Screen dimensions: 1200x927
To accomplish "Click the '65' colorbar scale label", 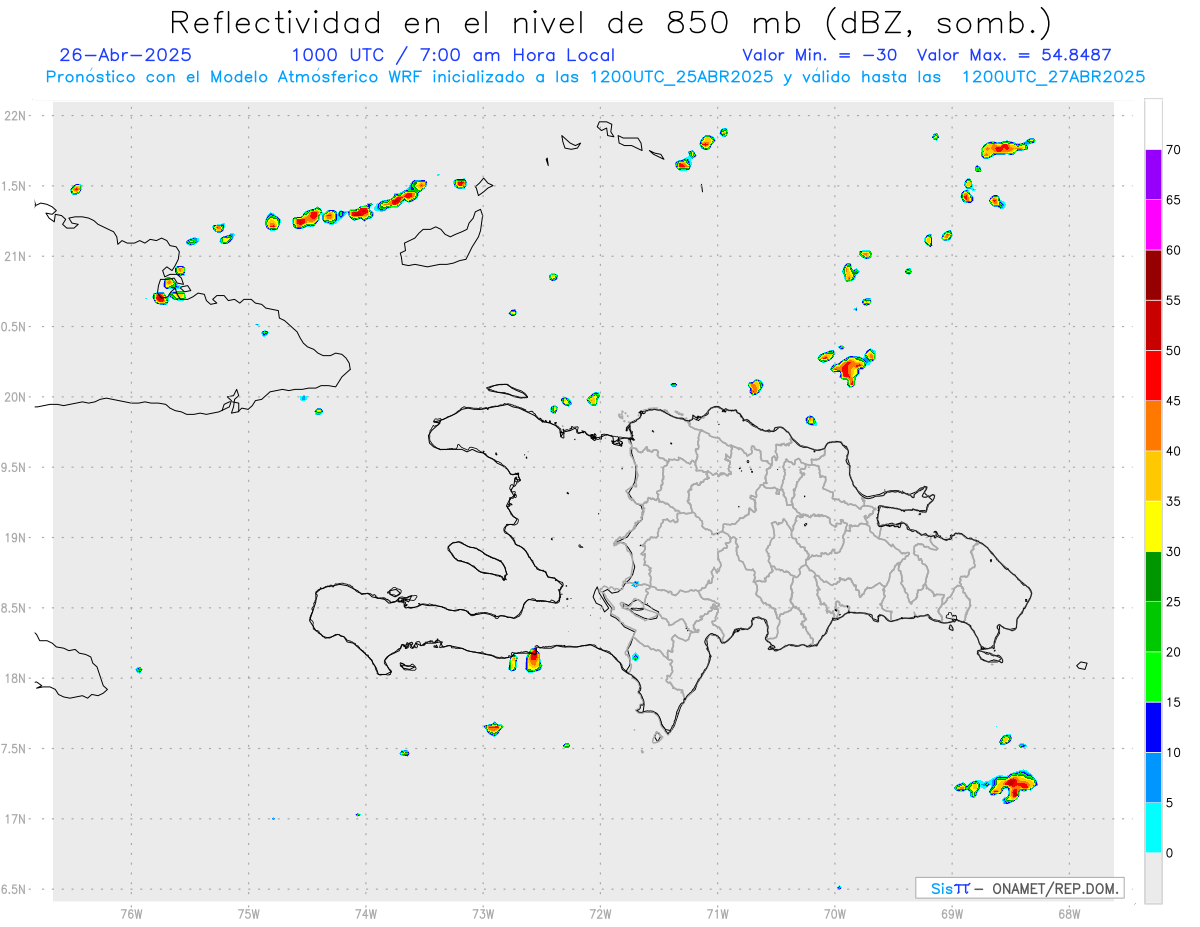I will (x=1173, y=200).
